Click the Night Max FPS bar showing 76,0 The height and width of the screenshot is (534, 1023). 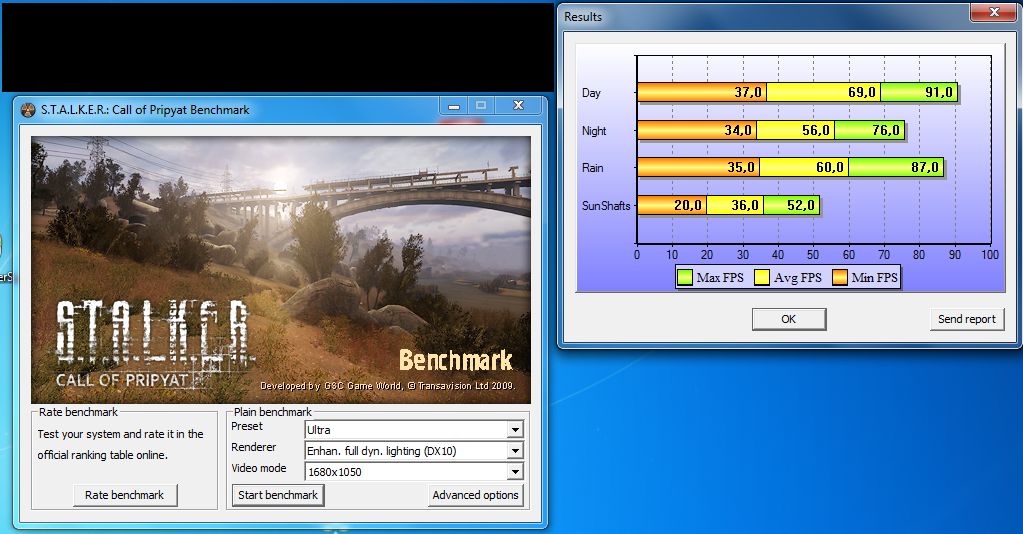869,130
